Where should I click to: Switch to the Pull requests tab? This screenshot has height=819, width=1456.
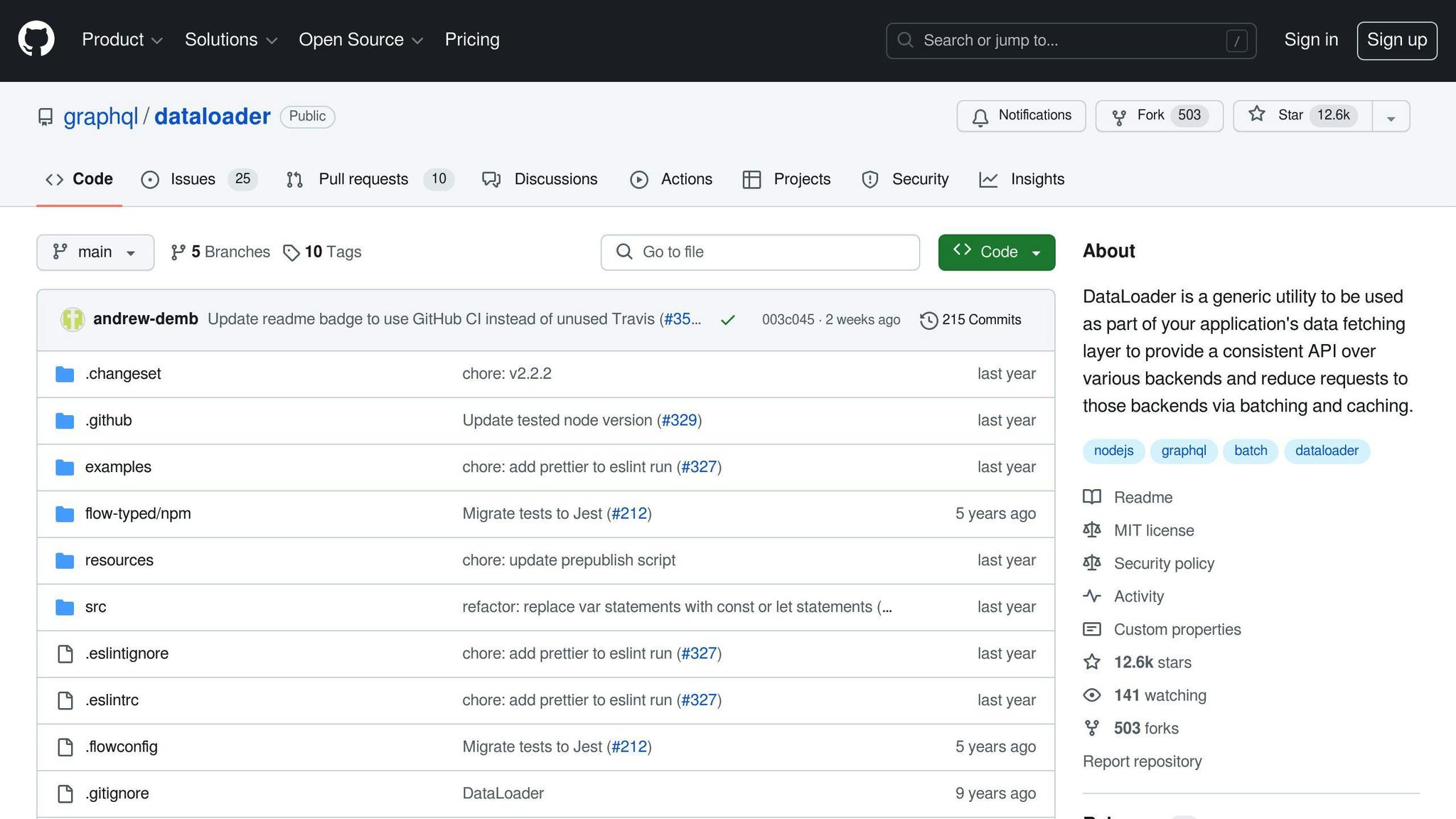[x=363, y=179]
